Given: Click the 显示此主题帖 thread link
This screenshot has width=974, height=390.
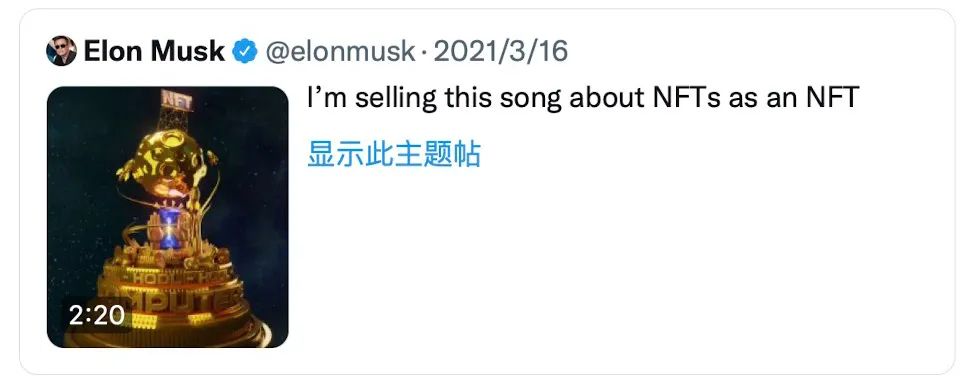Looking at the screenshot, I should tap(394, 153).
